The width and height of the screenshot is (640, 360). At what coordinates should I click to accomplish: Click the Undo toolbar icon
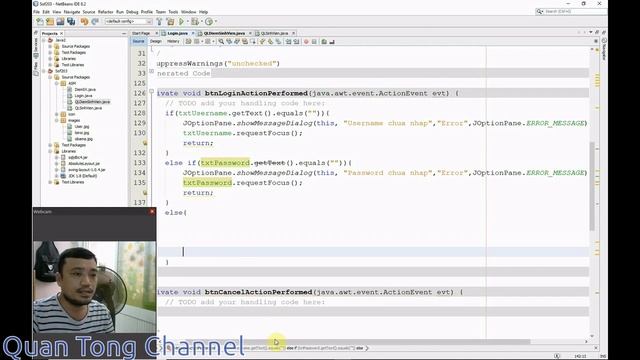(84, 22)
